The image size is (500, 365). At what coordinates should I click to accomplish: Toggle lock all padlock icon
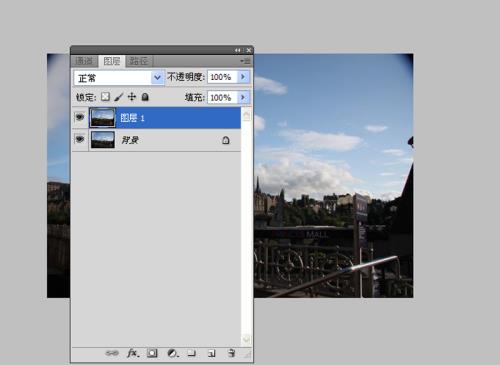[x=145, y=97]
